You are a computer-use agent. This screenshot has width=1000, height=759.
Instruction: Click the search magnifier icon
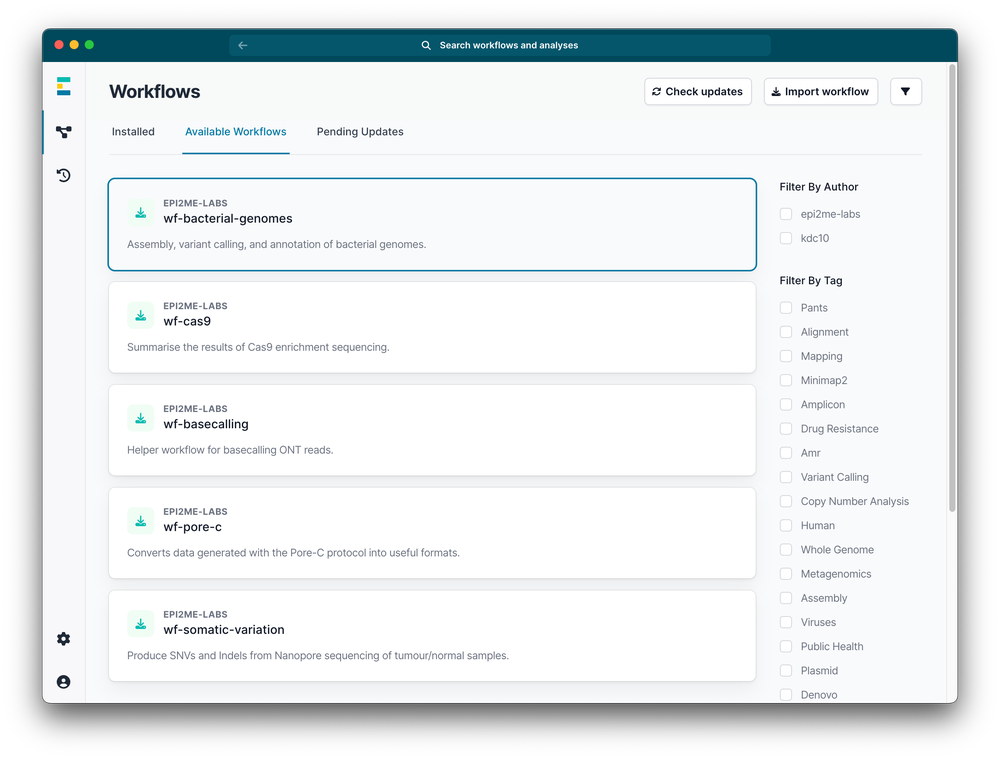click(426, 45)
